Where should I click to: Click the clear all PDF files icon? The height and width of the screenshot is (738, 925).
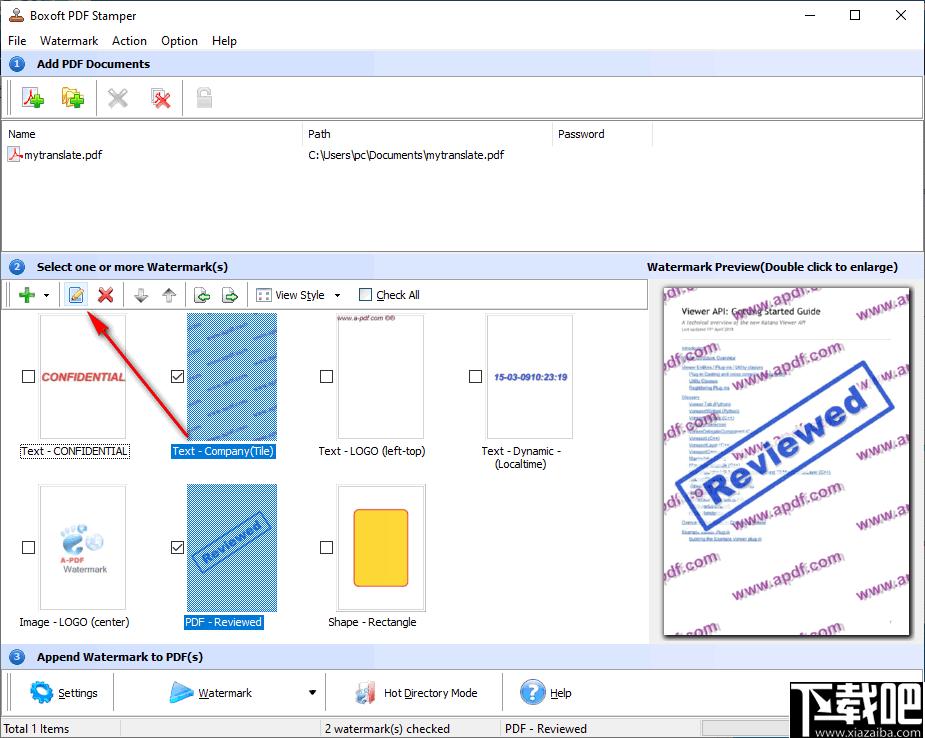click(x=160, y=97)
